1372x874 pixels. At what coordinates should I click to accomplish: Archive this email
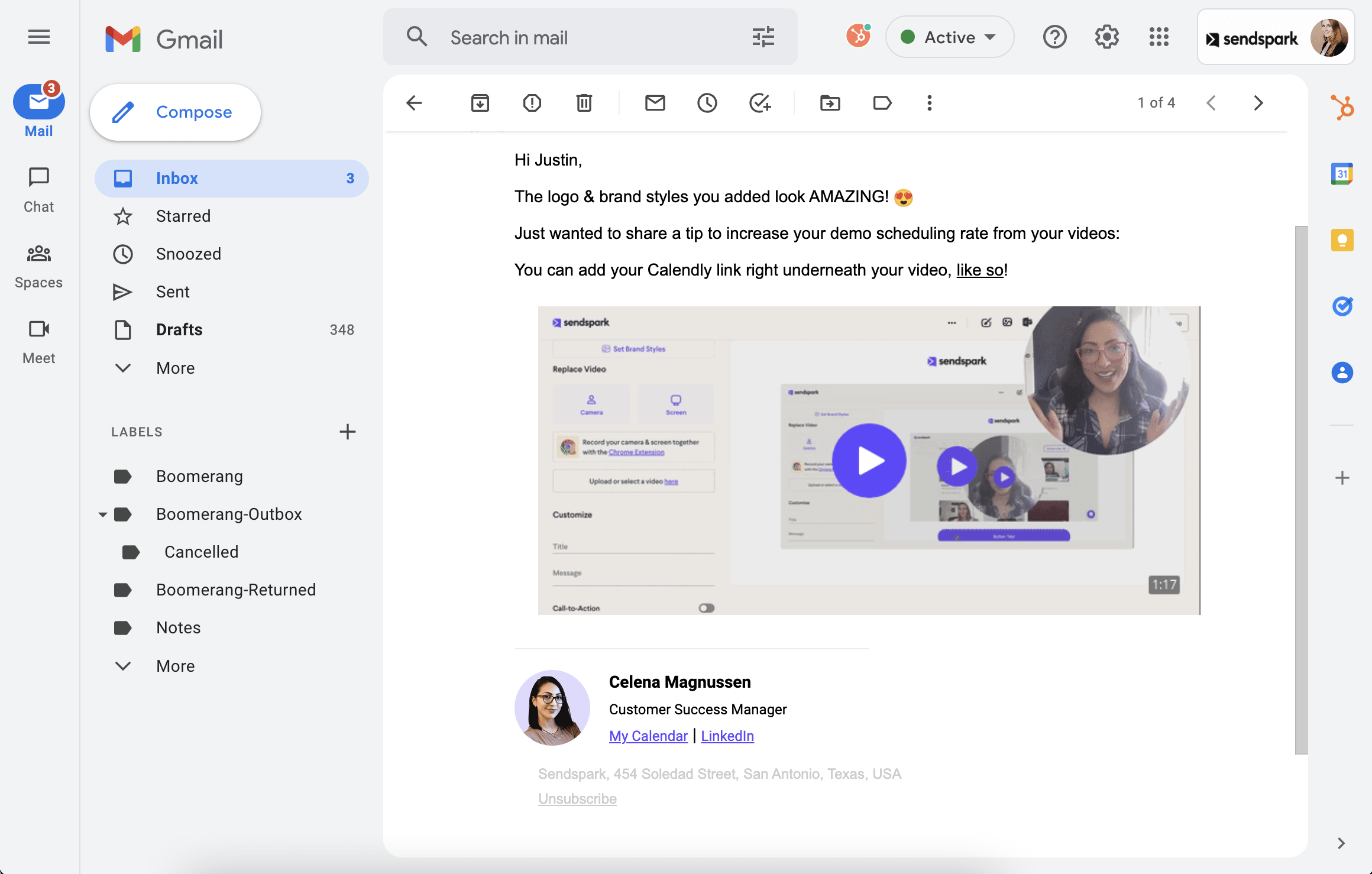pos(480,103)
